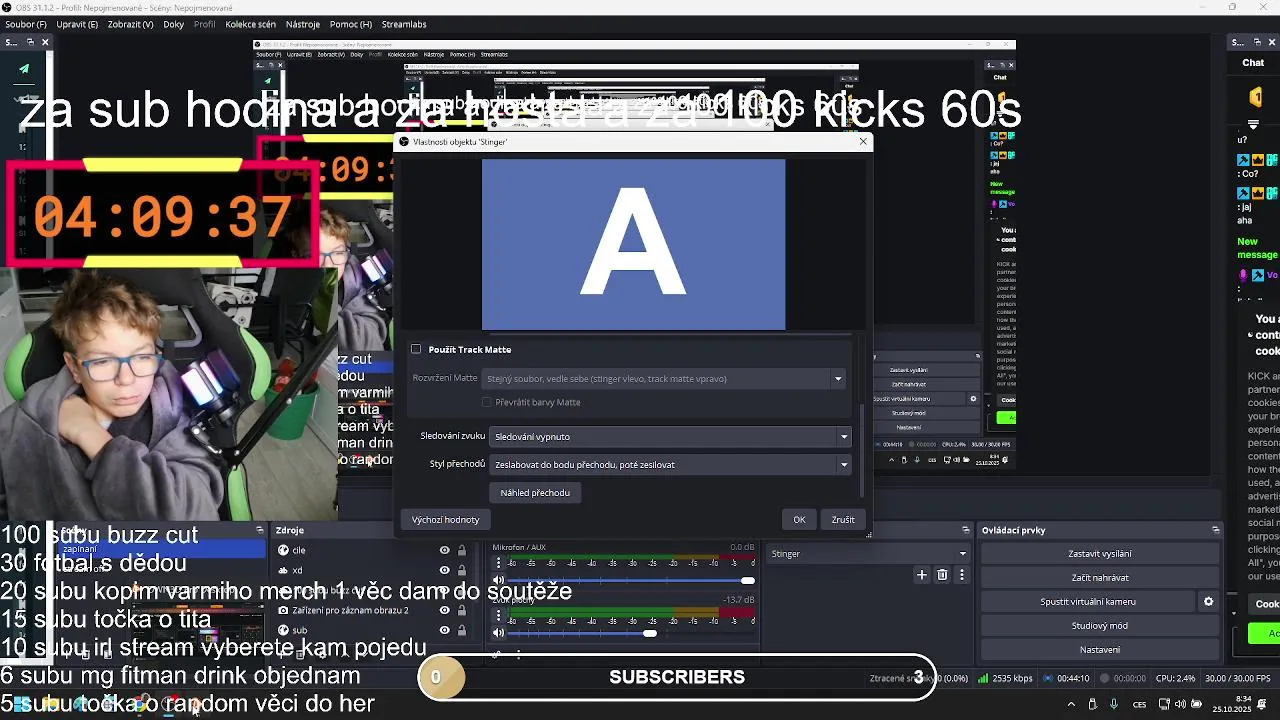Viewport: 1280px width, 720px height.
Task: Open the Nástroje menu
Action: click(x=303, y=24)
